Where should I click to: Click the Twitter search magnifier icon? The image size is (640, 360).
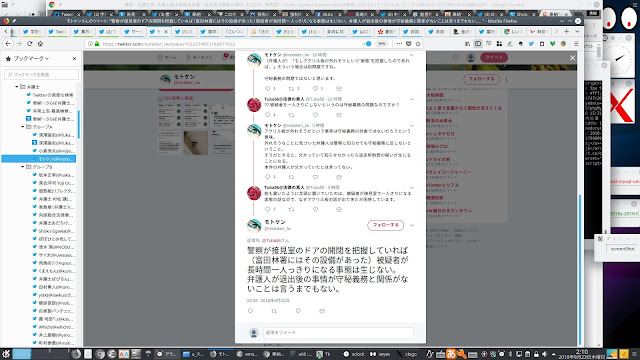pyautogui.click(x=456, y=58)
